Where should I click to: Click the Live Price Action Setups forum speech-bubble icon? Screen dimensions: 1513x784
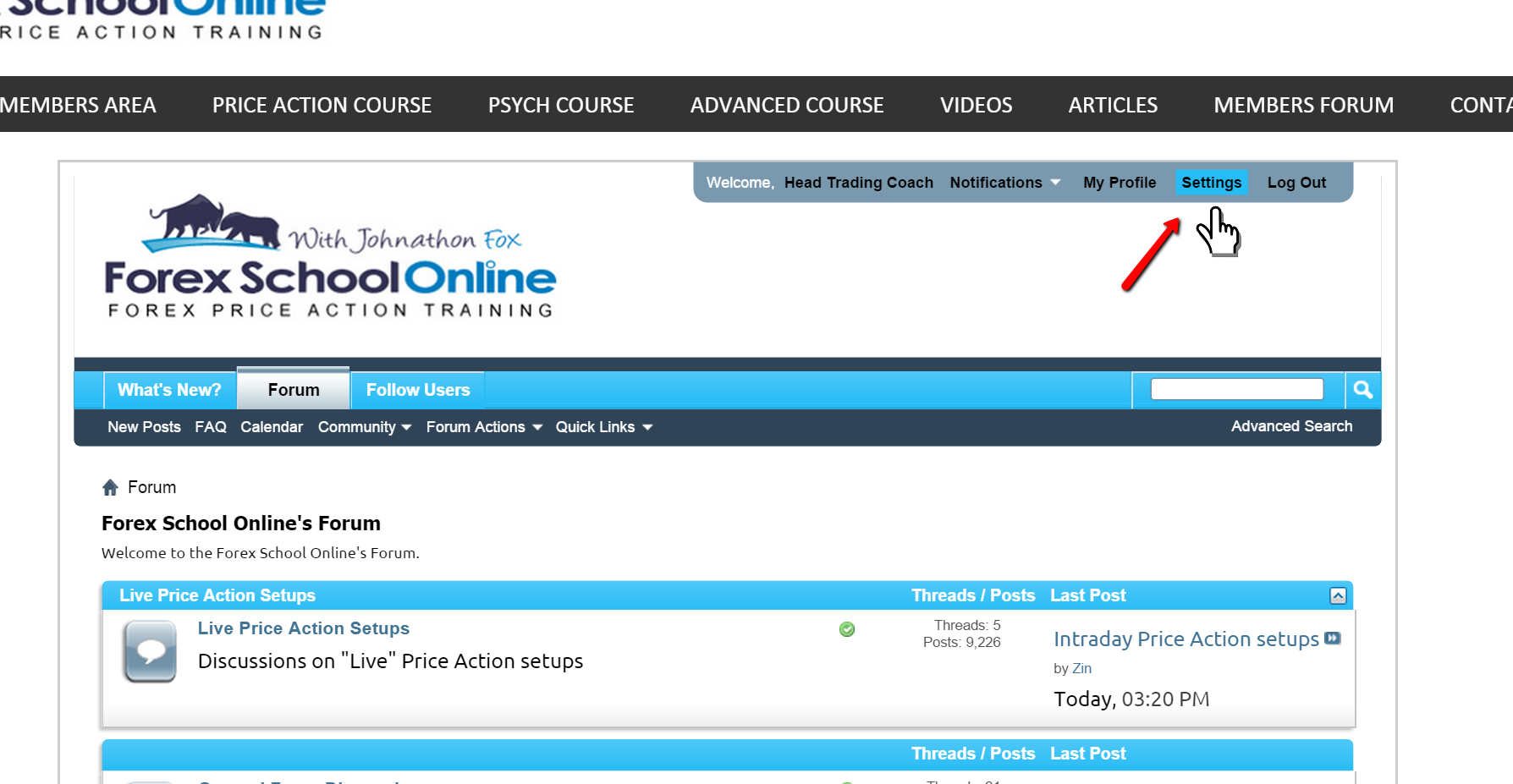(x=150, y=651)
